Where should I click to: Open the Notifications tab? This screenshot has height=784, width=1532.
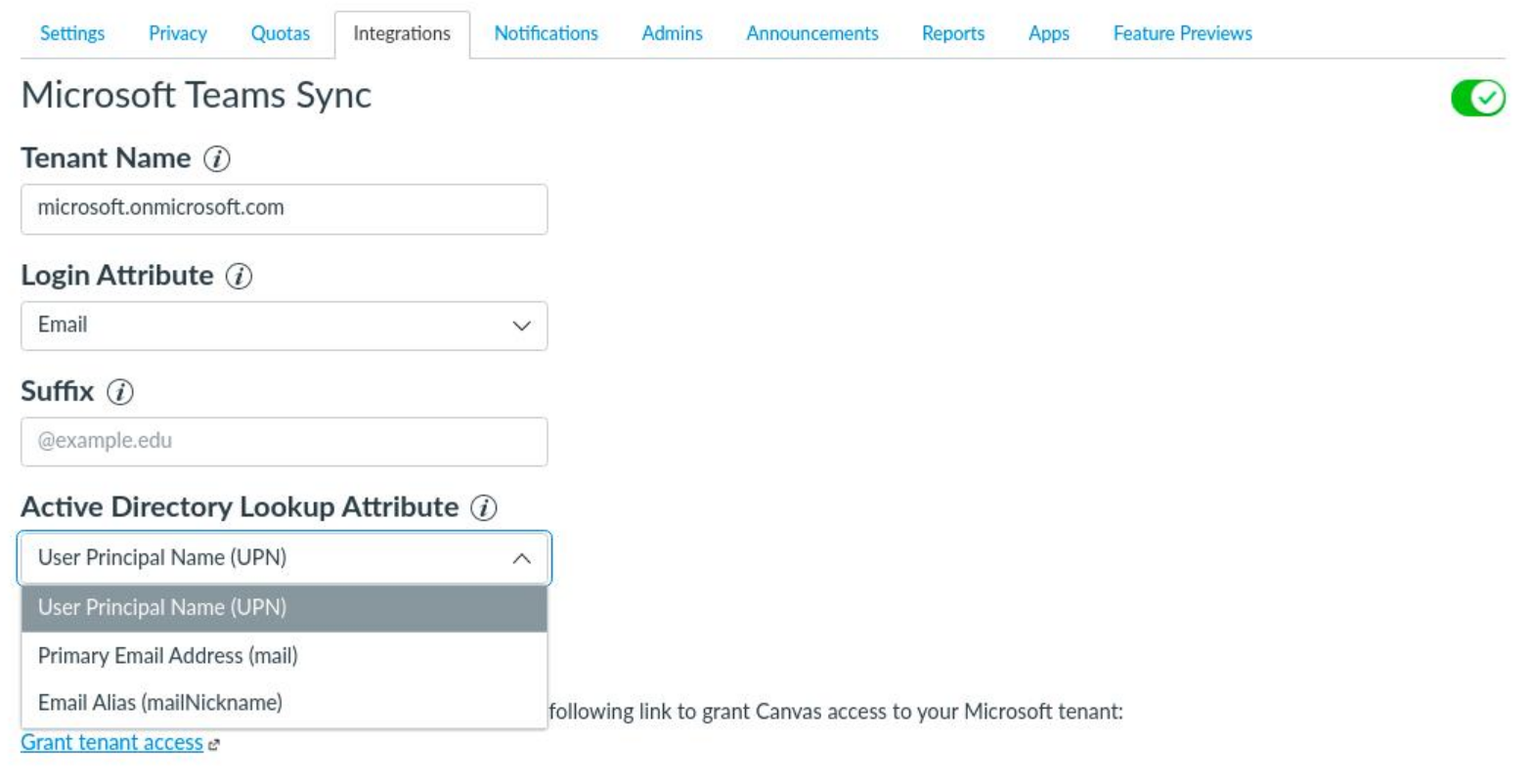[547, 33]
